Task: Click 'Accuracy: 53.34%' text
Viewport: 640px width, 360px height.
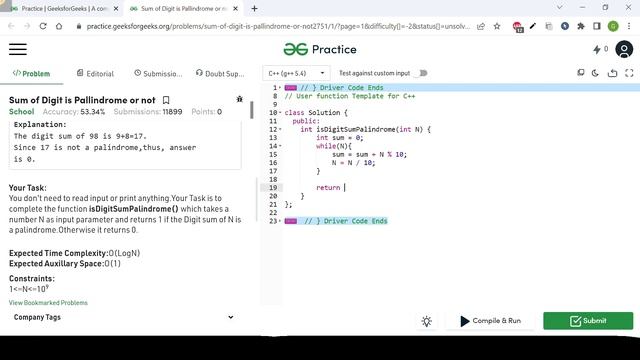Action: [74, 112]
